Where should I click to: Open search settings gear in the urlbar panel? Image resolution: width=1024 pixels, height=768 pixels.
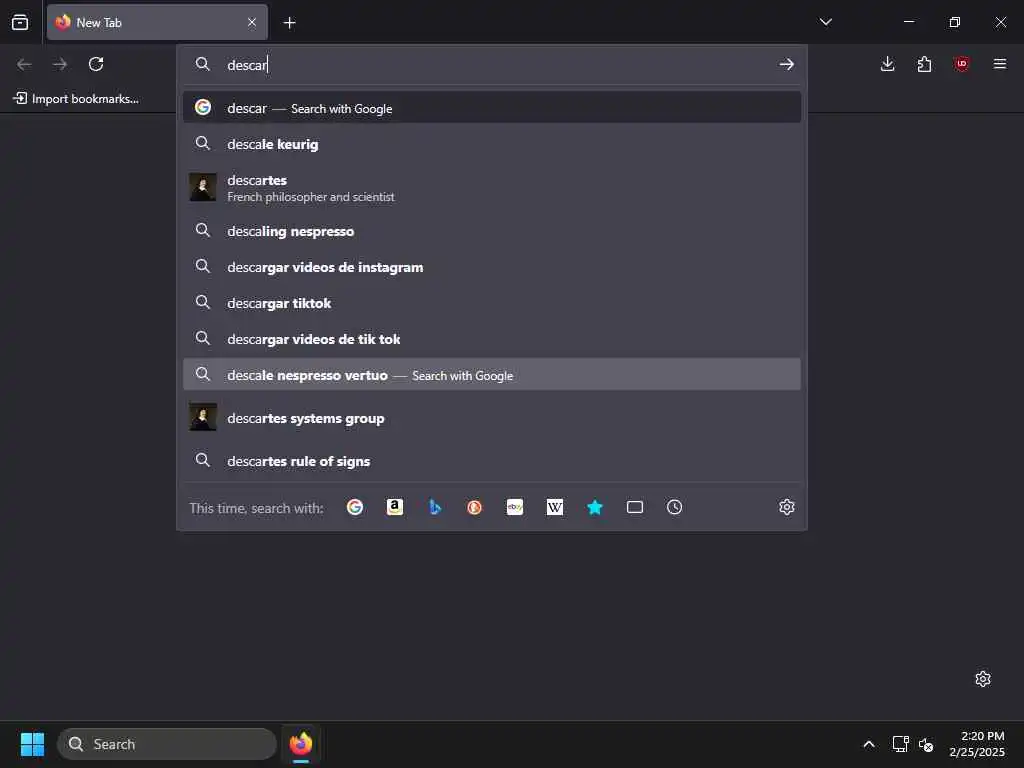[x=787, y=507]
